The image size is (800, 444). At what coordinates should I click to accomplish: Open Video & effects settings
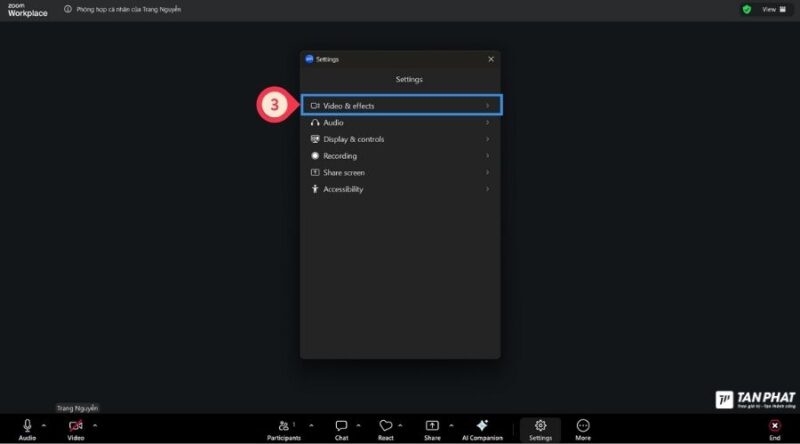[x=400, y=105]
